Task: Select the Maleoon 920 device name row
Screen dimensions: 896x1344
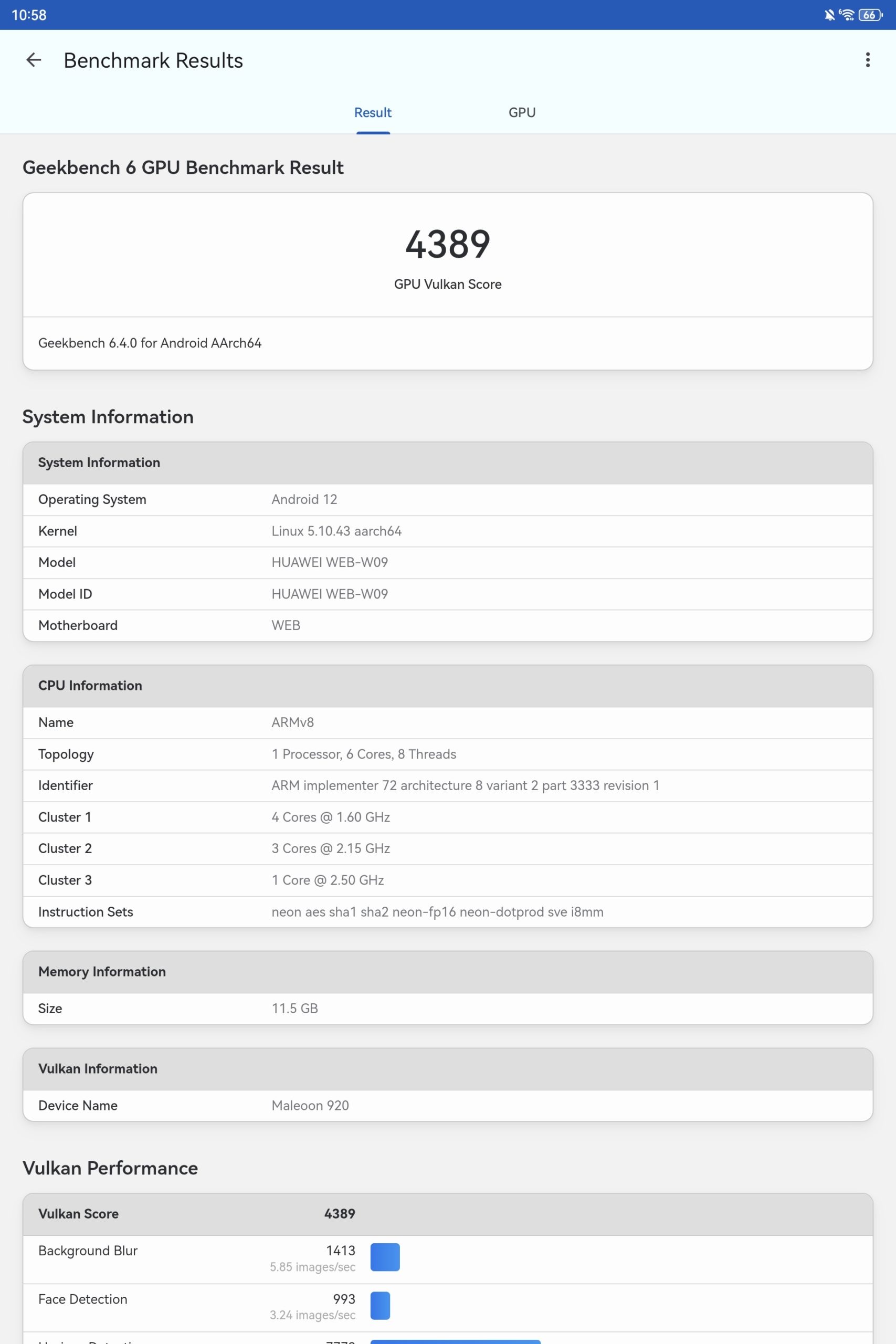Action: pyautogui.click(x=448, y=1106)
